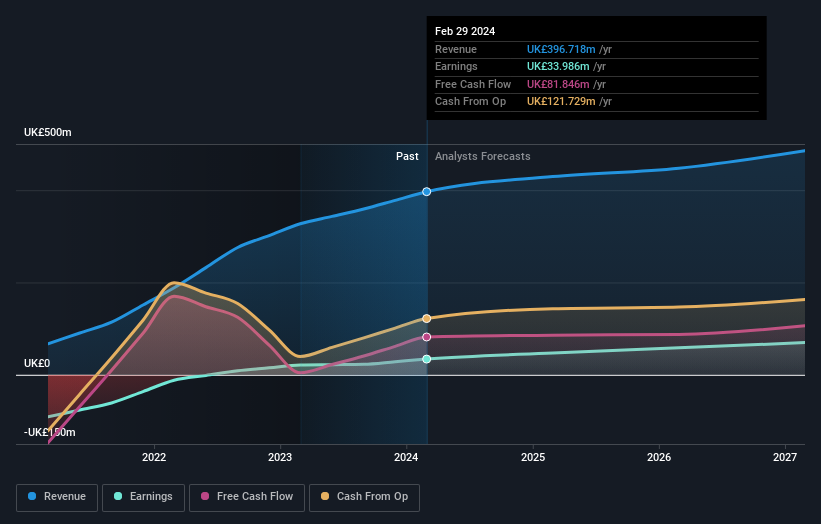Click the teal Earnings legend dot
This screenshot has width=821, height=524.
click(118, 496)
